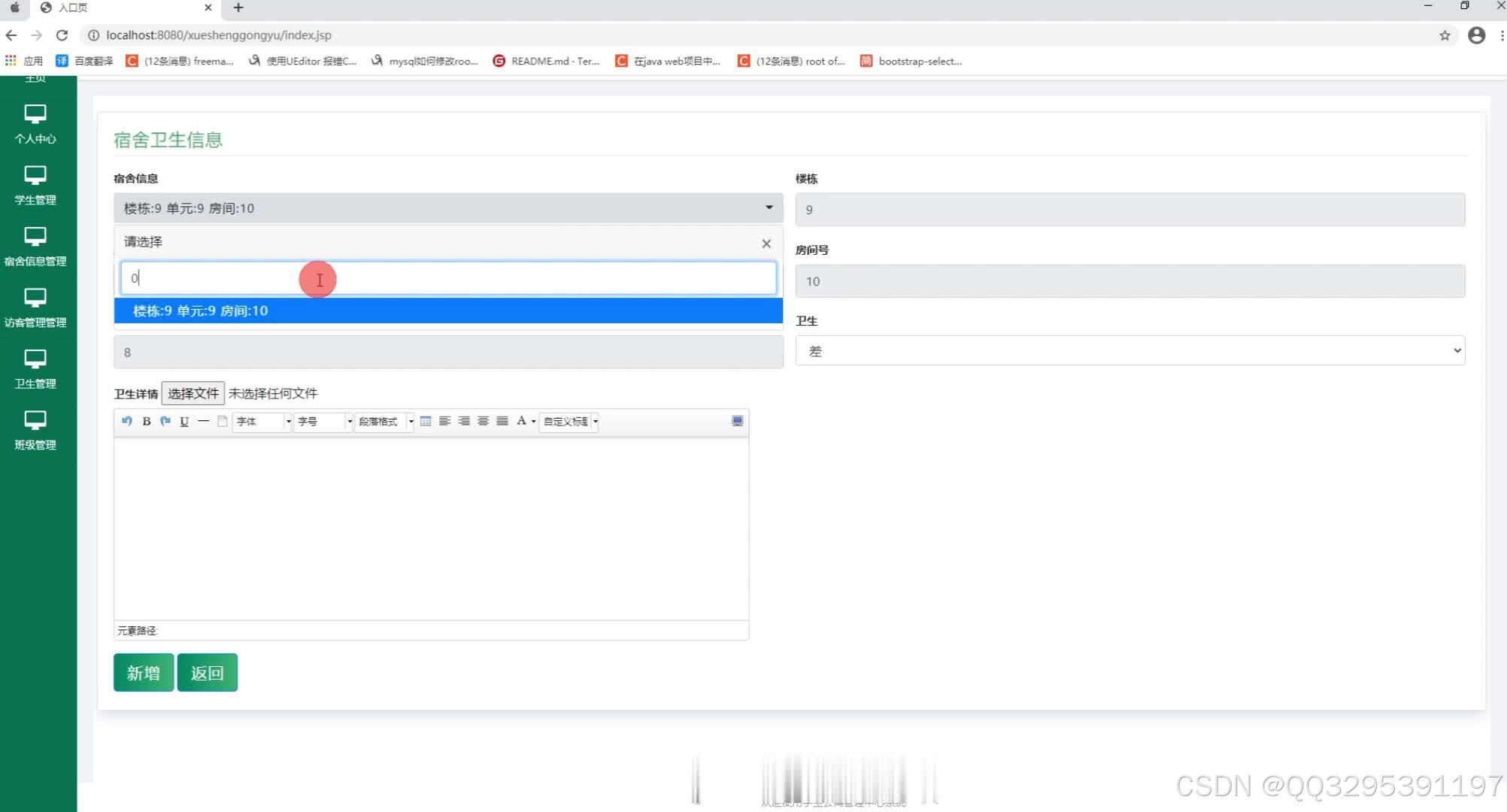Open 个人中心 in the sidebar
This screenshot has width=1507, height=812.
[x=35, y=124]
